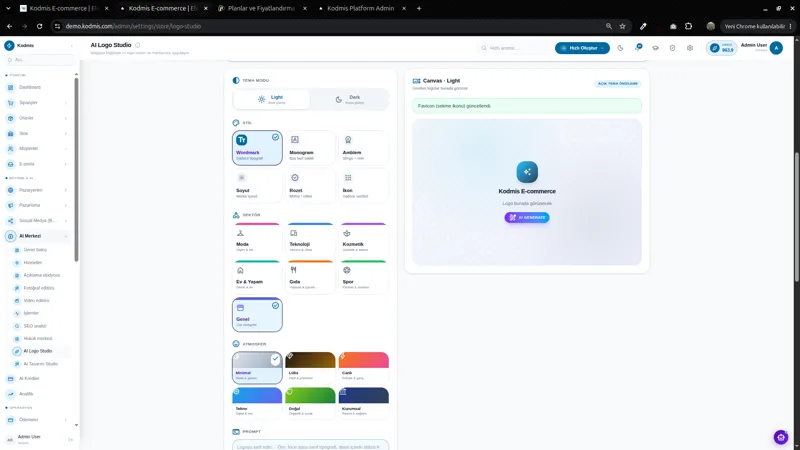Open Dashboard from the sidebar

(30, 87)
